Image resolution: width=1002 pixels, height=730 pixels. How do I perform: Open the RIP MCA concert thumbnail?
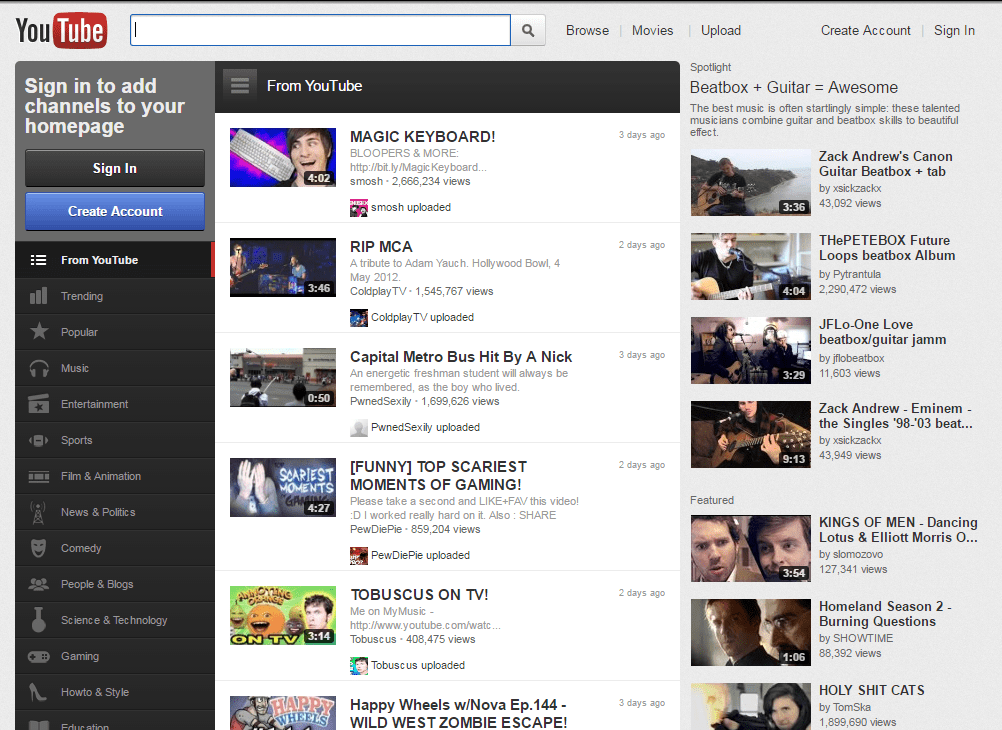(283, 267)
